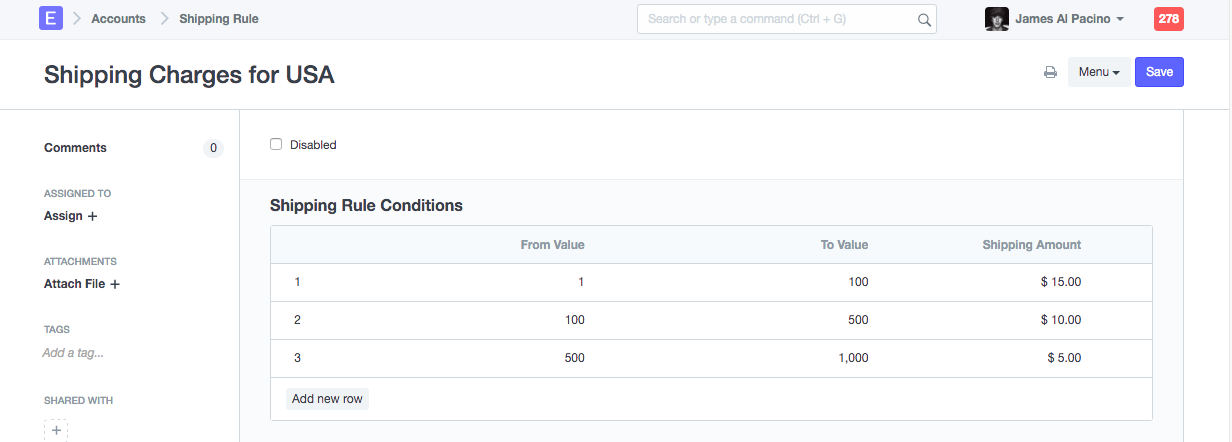The height and width of the screenshot is (442, 1232).
Task: Click the print icon
Action: click(x=1050, y=72)
